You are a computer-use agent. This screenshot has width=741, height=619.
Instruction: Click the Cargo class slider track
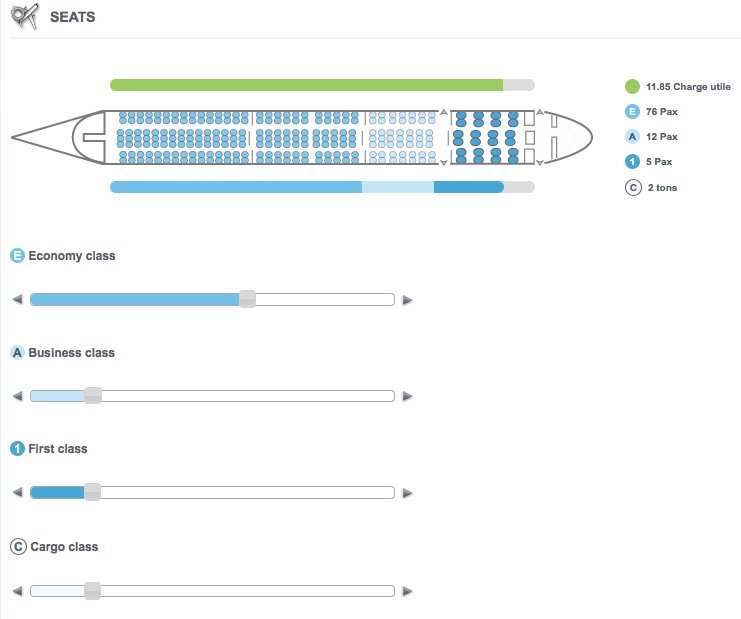tap(212, 591)
